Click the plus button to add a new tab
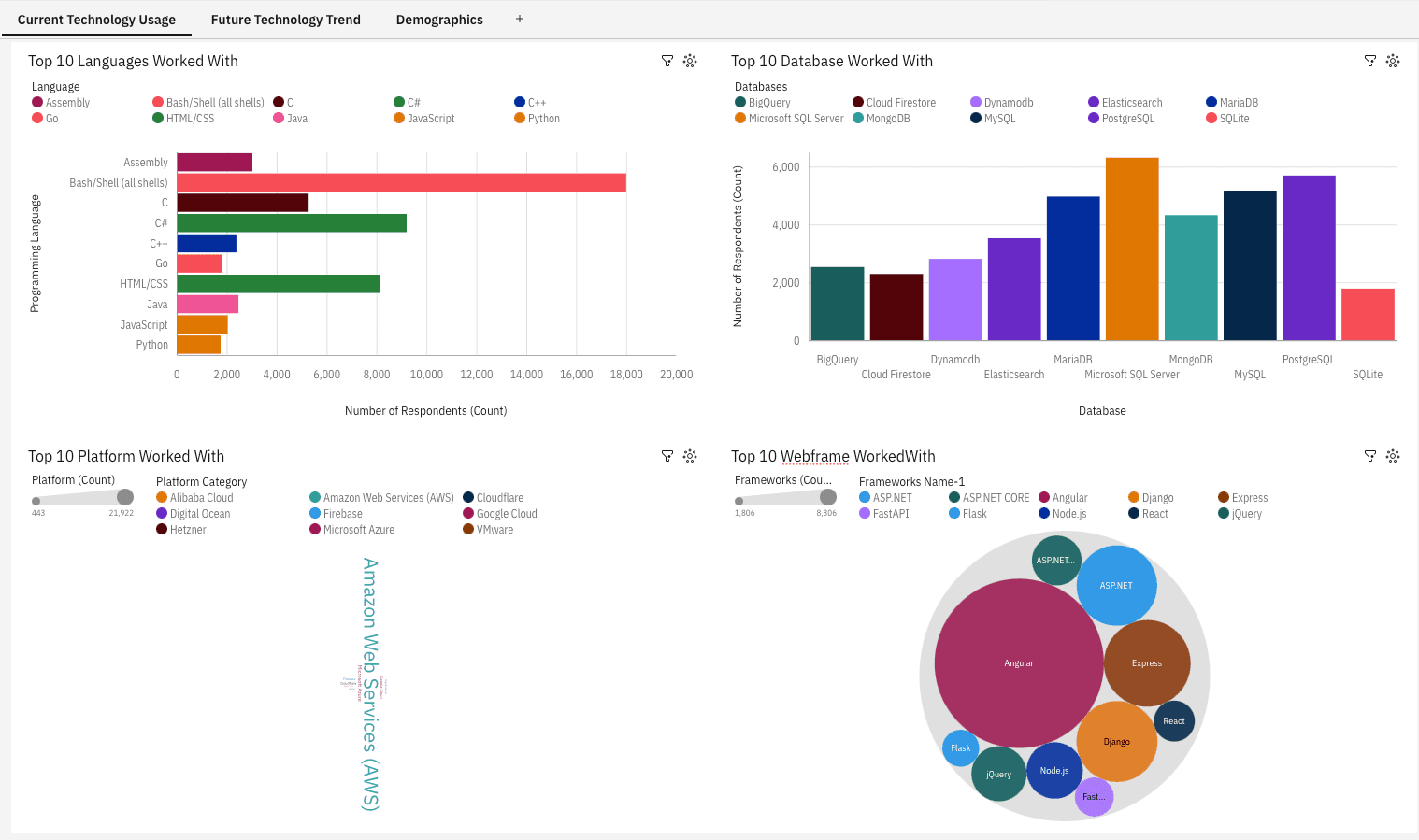Image resolution: width=1419 pixels, height=840 pixels. (519, 19)
